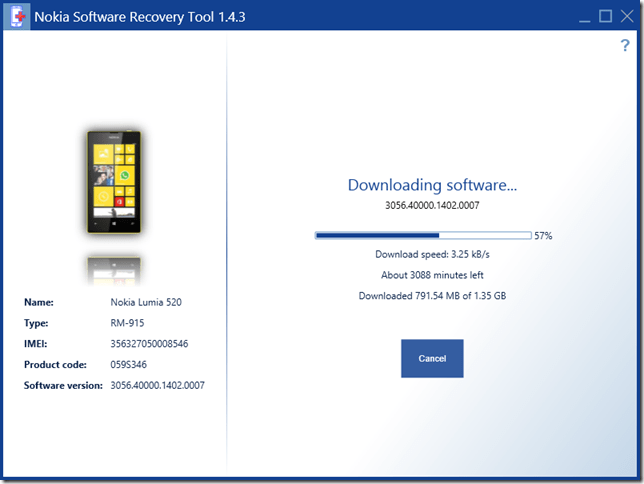Click the product code 059S346
644x484 pixels.
pyautogui.click(x=130, y=364)
